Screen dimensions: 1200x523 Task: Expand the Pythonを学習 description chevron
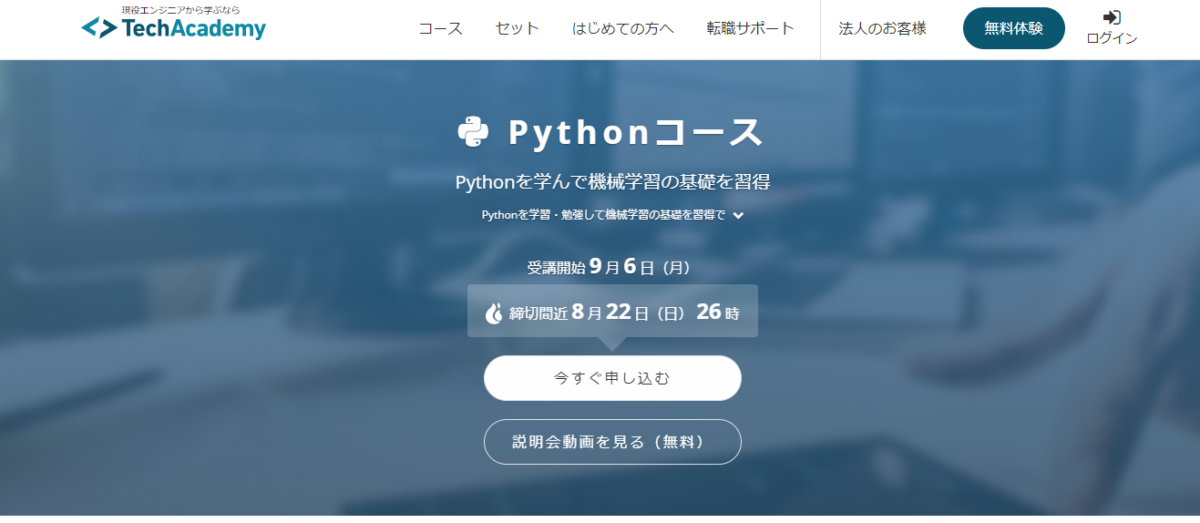pyautogui.click(x=738, y=215)
